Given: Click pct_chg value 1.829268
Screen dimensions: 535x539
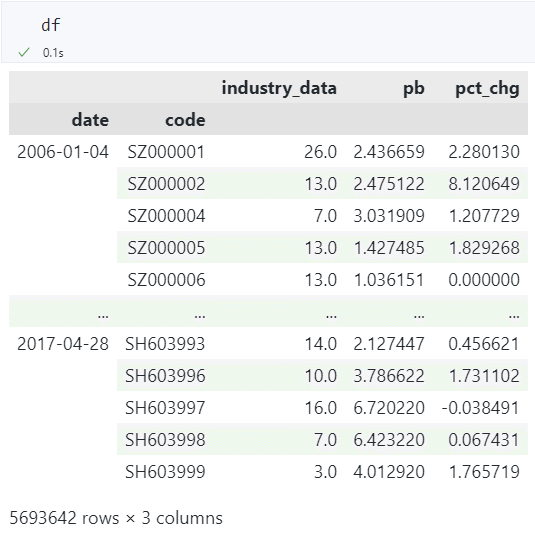Looking at the screenshot, I should click(484, 248).
